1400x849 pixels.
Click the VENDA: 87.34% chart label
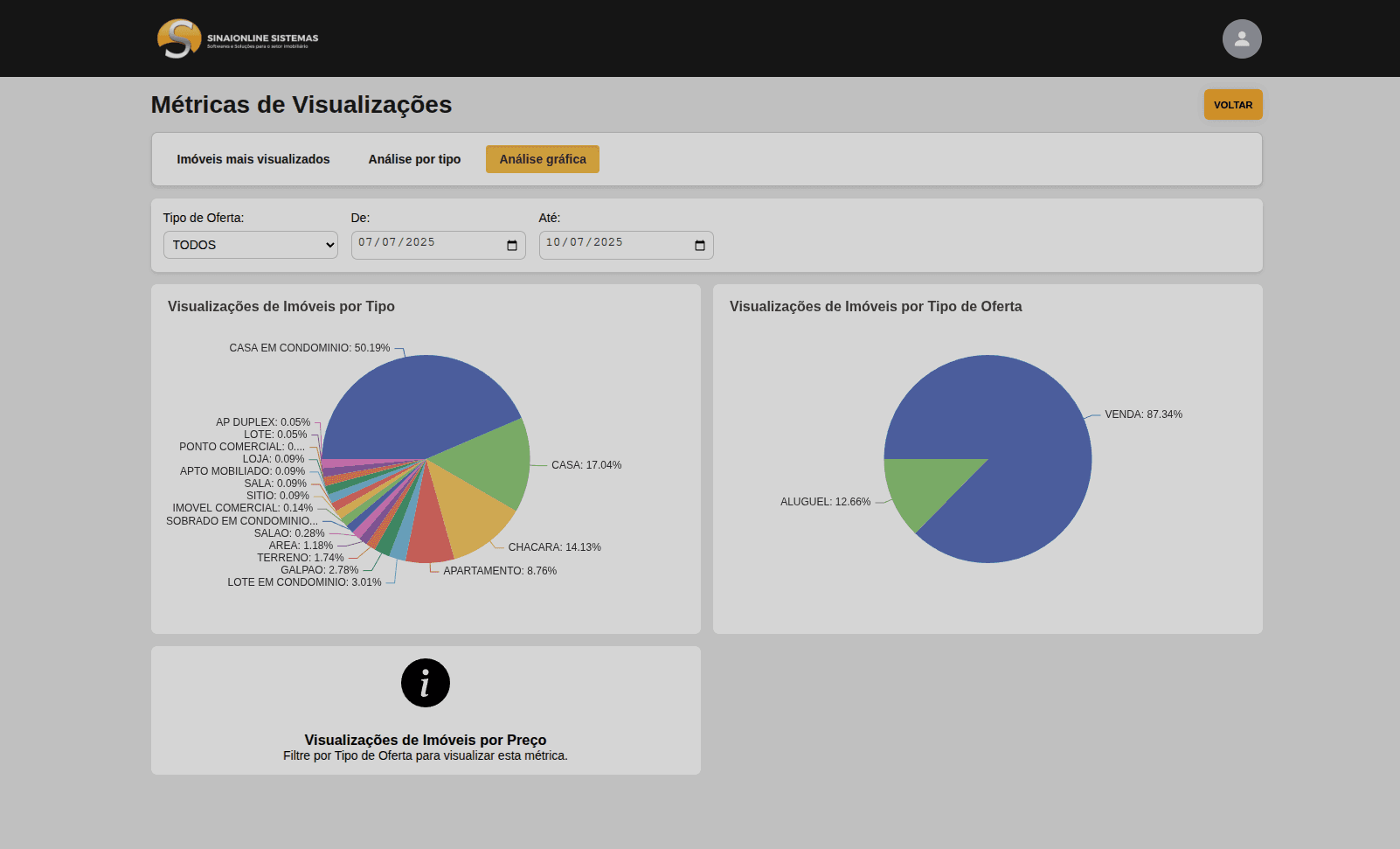point(1143,414)
